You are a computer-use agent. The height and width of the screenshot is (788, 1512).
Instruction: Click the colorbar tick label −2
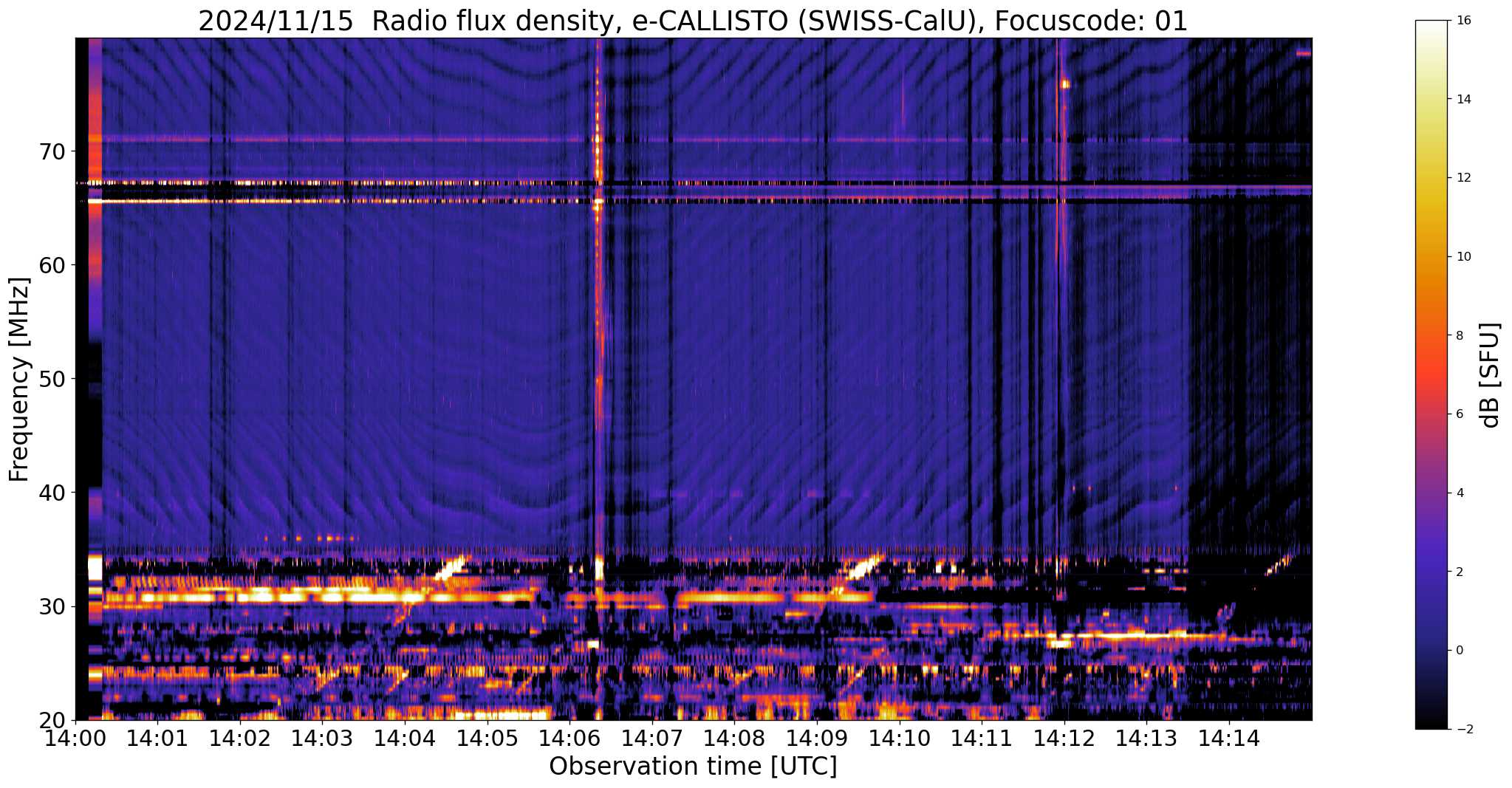pos(1463,730)
